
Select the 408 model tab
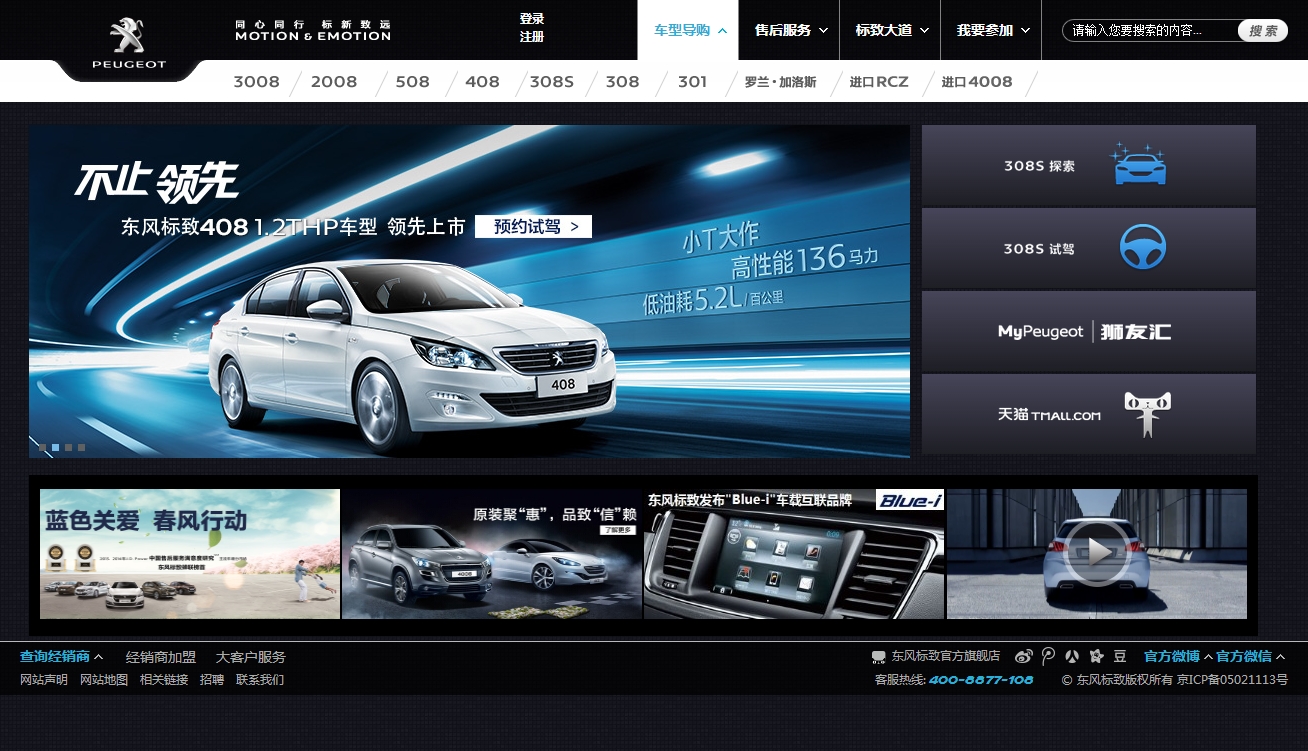point(482,82)
